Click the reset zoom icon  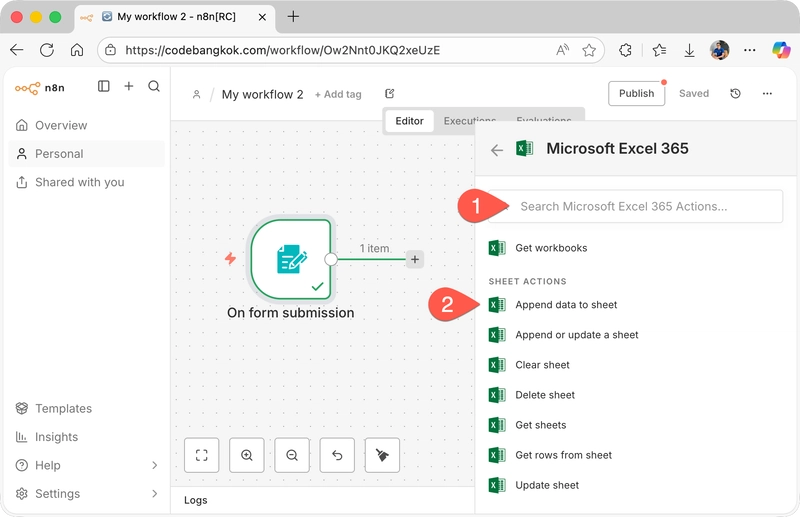(x=337, y=455)
